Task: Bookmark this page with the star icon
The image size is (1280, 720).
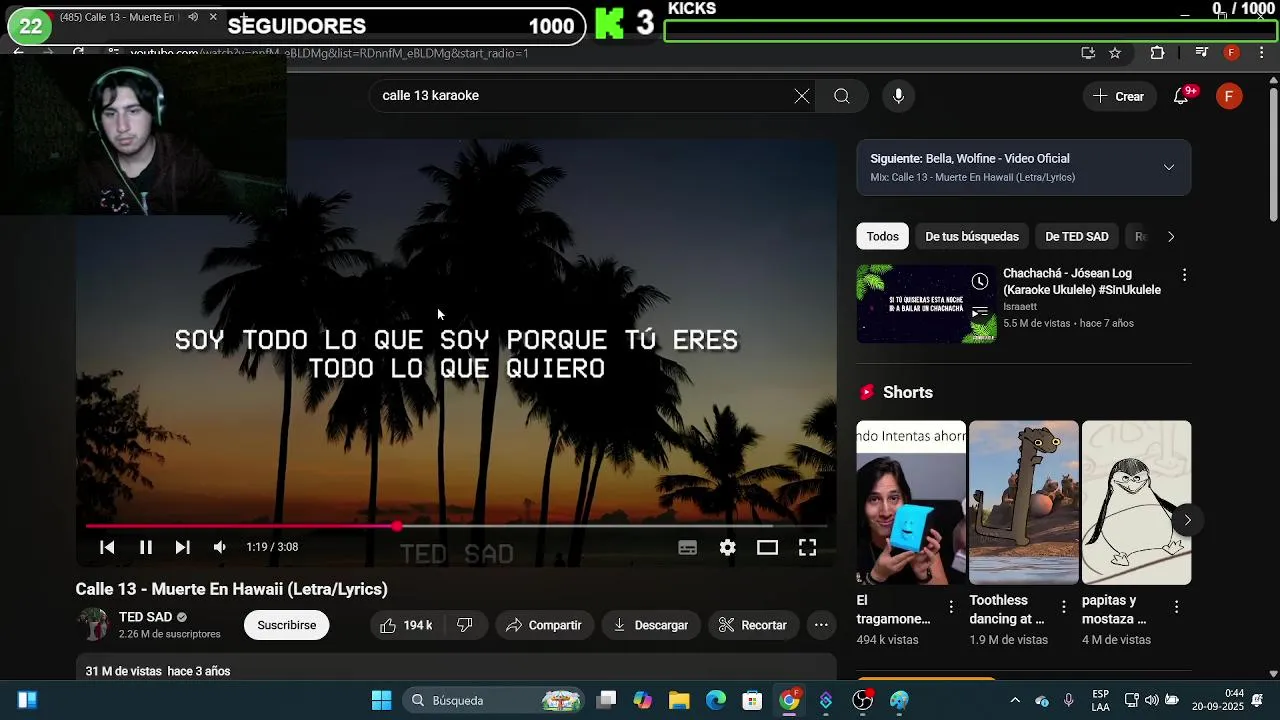Action: 1115,53
